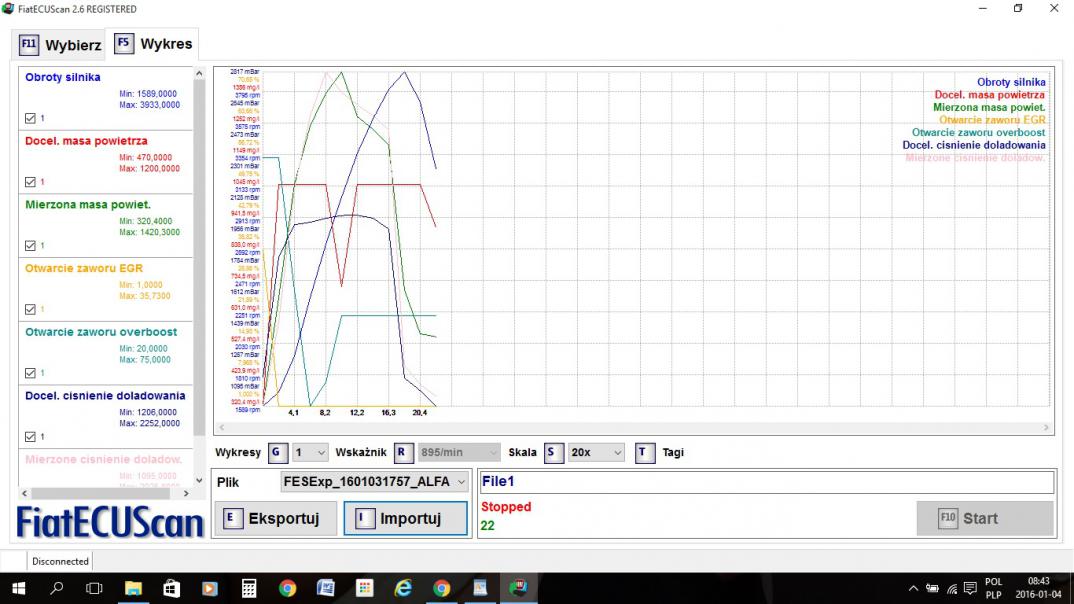Open the Windows Store taskbar icon
The image size is (1074, 604).
click(x=171, y=588)
